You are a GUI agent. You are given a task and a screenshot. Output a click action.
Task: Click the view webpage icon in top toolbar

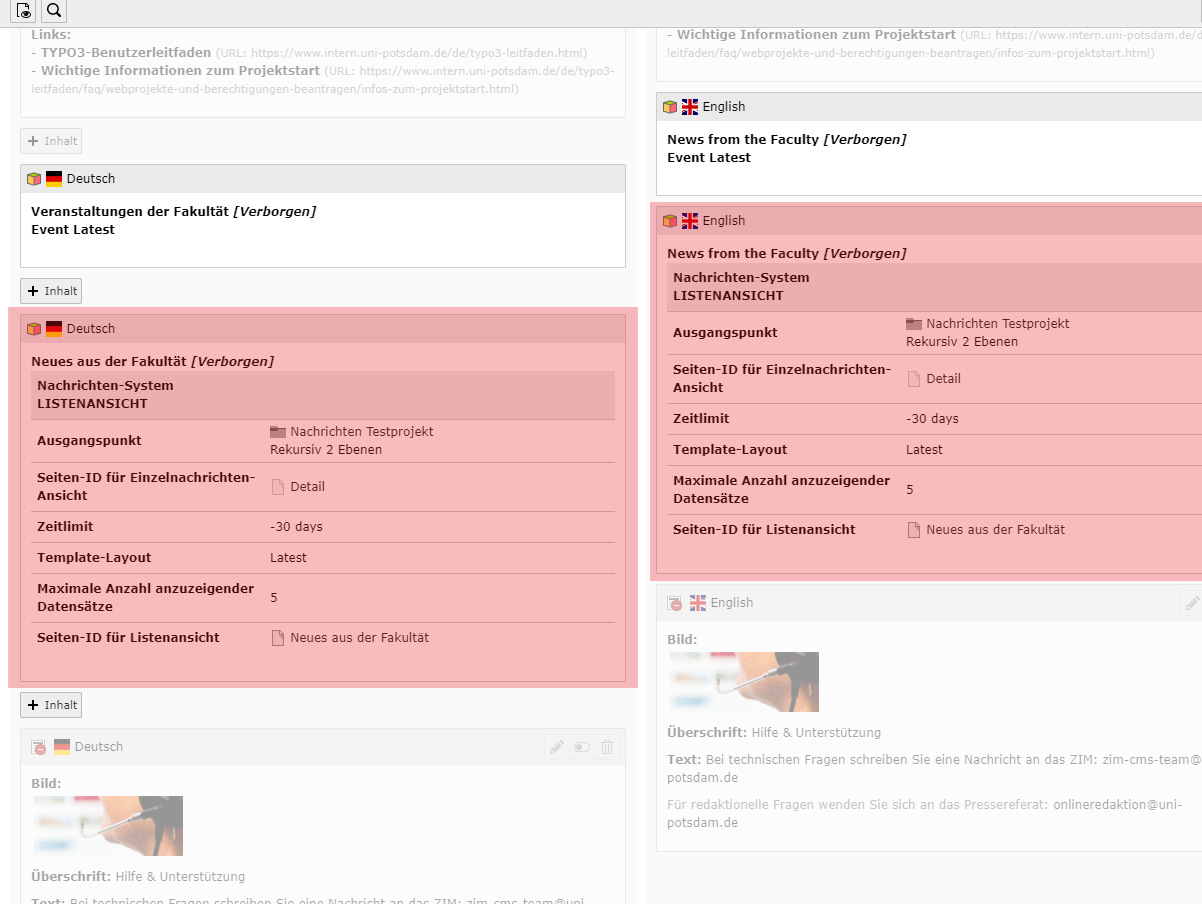point(24,11)
